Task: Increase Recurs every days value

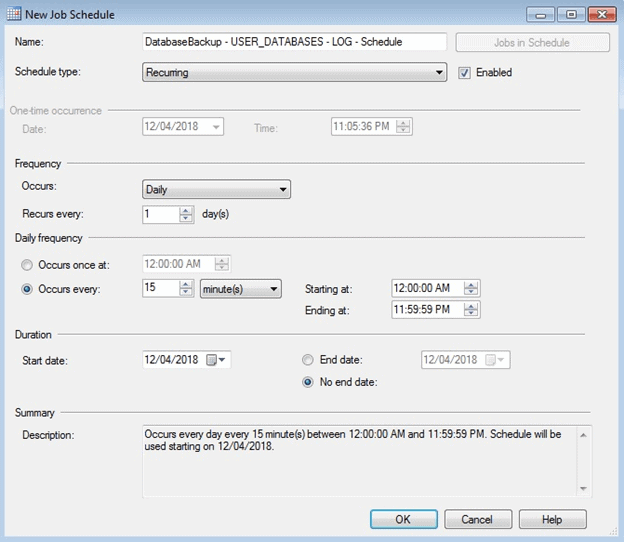Action: (186, 210)
